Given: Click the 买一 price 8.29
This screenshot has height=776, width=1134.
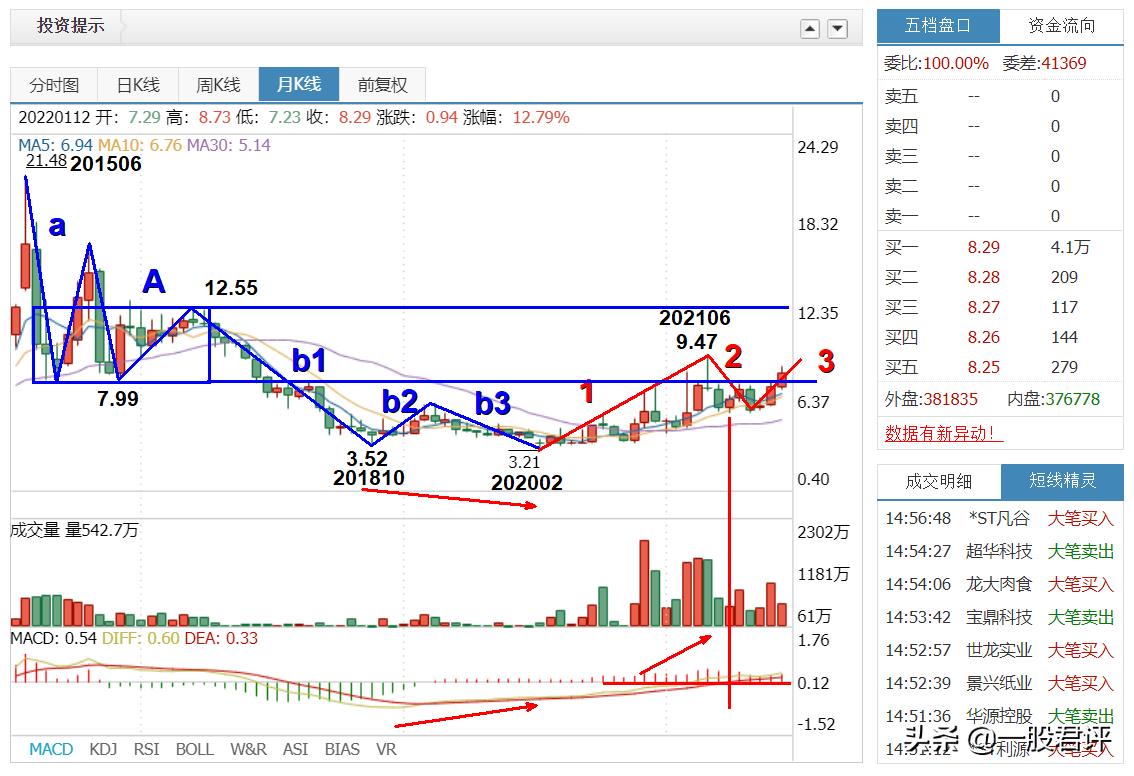Looking at the screenshot, I should tap(984, 247).
